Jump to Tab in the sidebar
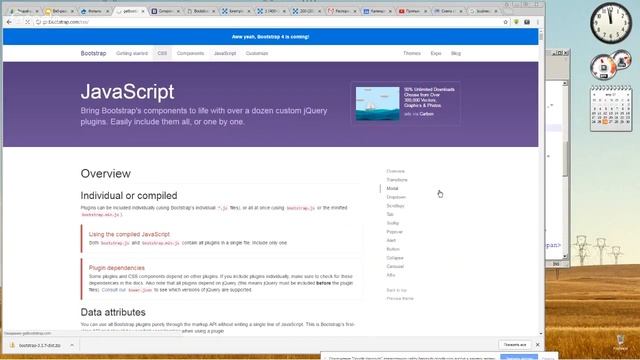640x360 pixels. [390, 214]
